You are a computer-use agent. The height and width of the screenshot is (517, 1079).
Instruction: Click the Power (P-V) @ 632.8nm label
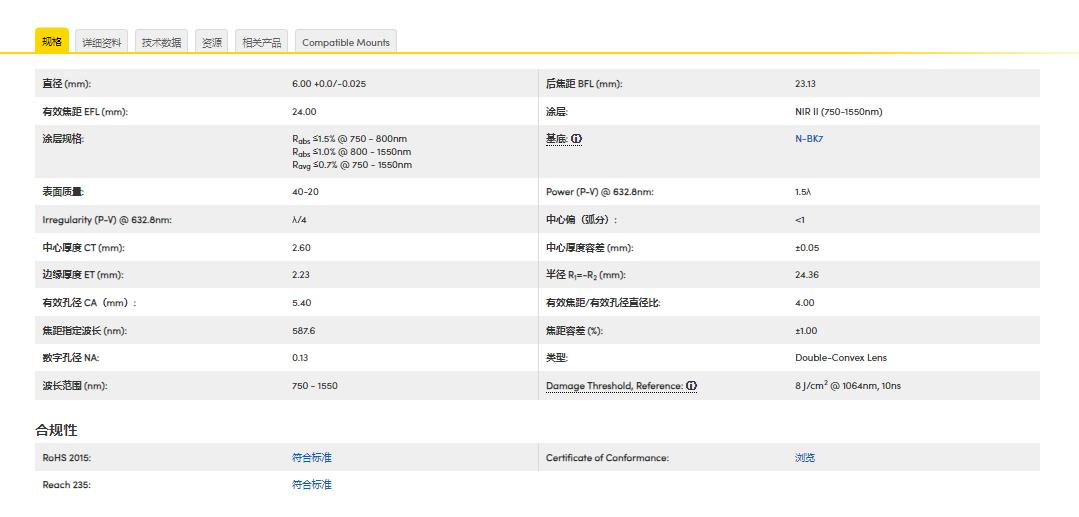pyautogui.click(x=600, y=192)
